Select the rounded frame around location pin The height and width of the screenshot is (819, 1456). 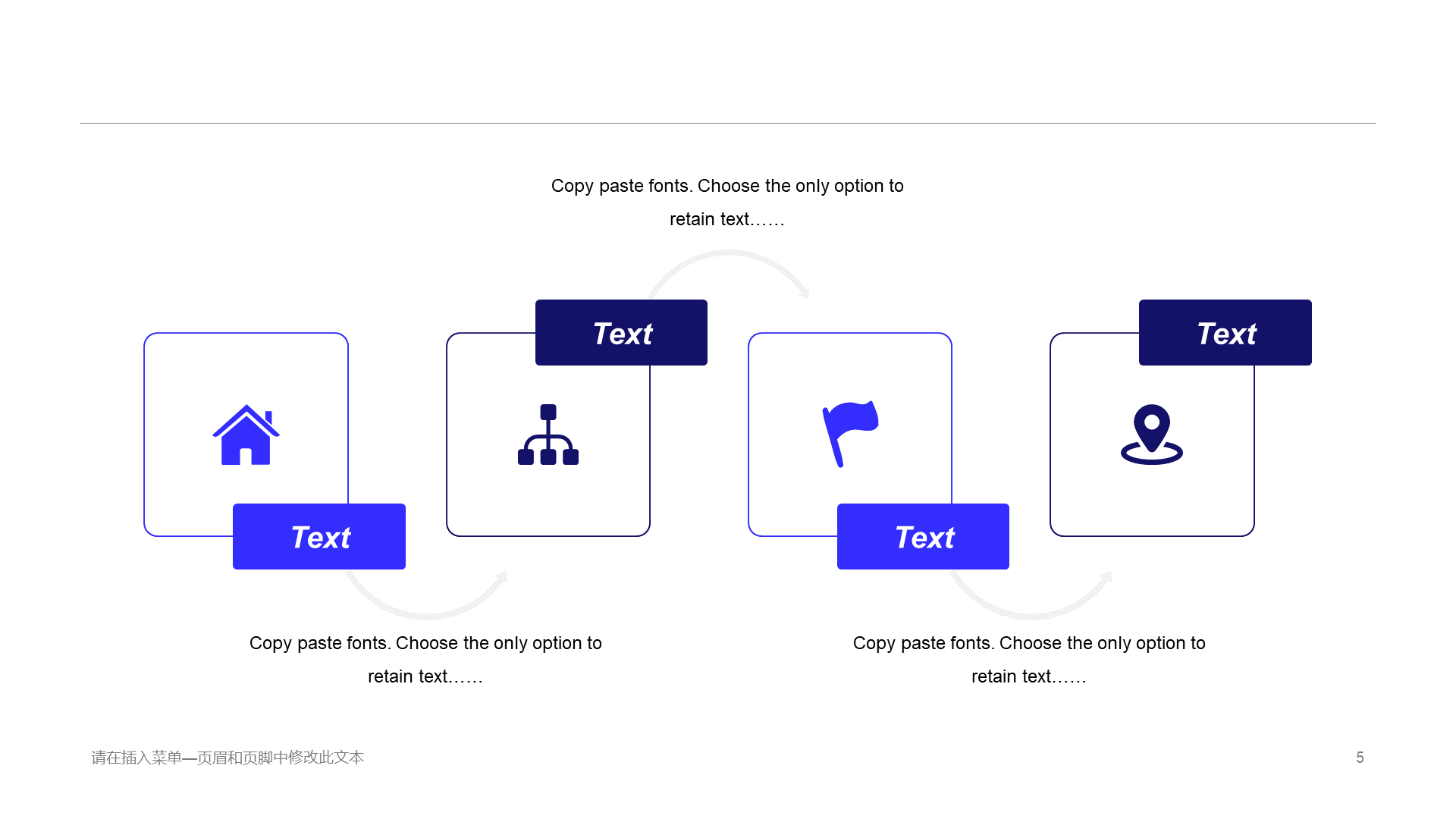(x=1152, y=435)
